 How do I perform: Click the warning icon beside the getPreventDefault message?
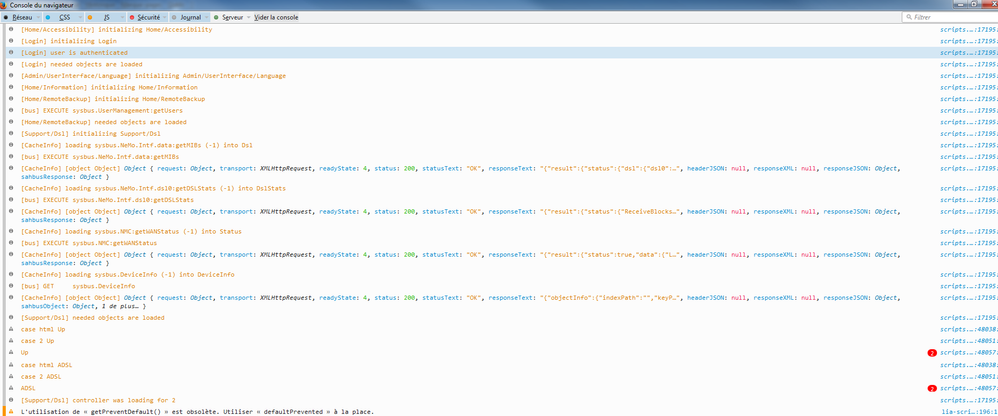10,411
